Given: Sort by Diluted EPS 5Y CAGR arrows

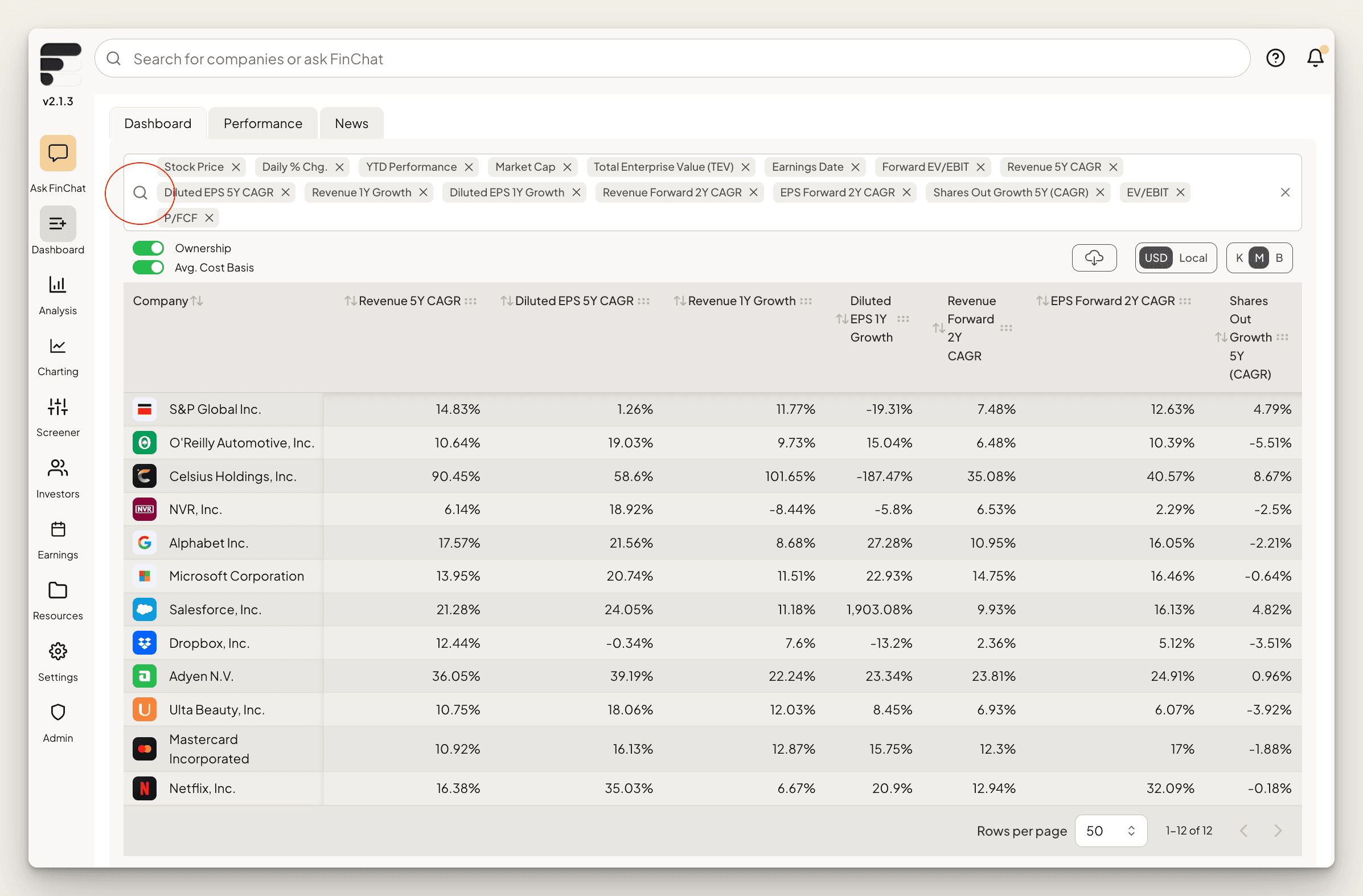Looking at the screenshot, I should coord(507,301).
